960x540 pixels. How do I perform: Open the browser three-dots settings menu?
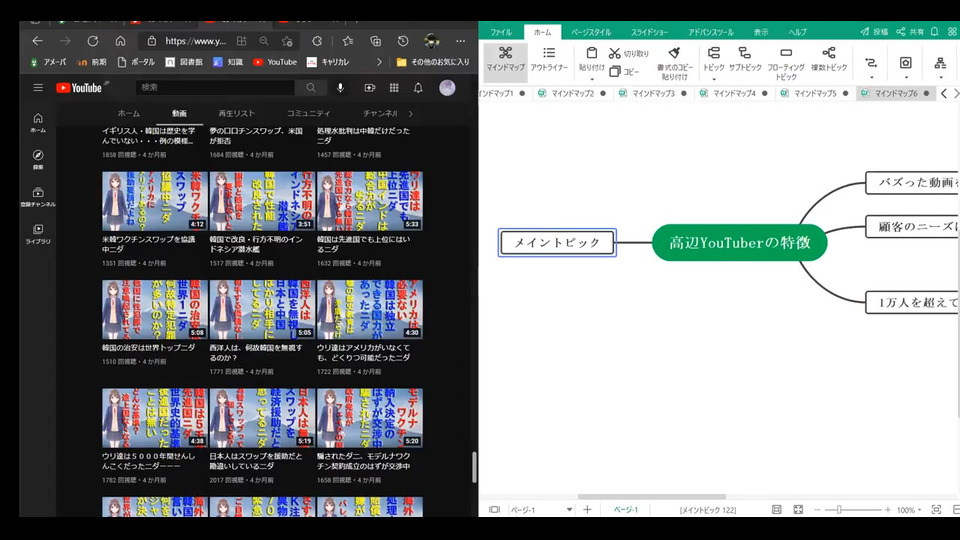pyautogui.click(x=460, y=41)
